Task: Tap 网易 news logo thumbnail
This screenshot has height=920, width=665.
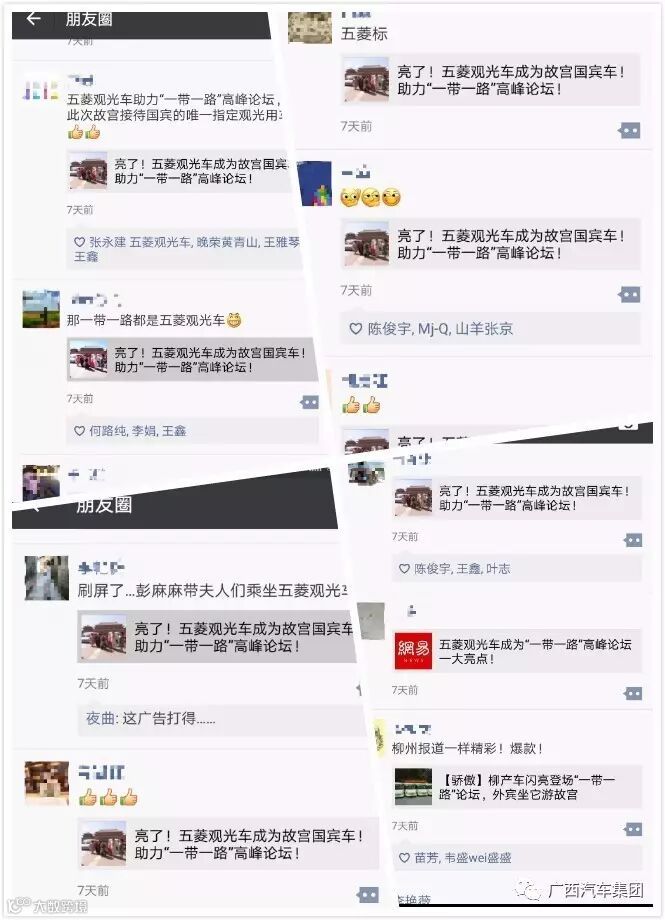Action: (413, 651)
